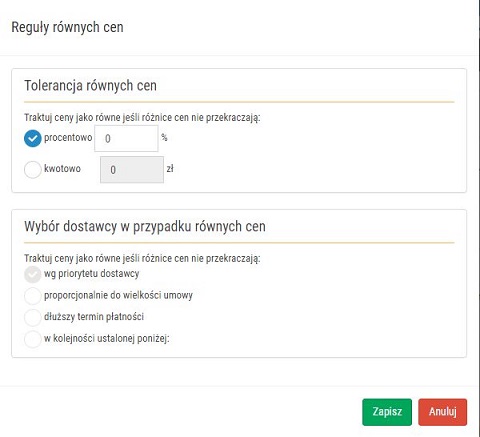Click the 'proporcjonalnie do wielkości umowy' label text
The width and height of the screenshot is (480, 437).
click(118, 295)
